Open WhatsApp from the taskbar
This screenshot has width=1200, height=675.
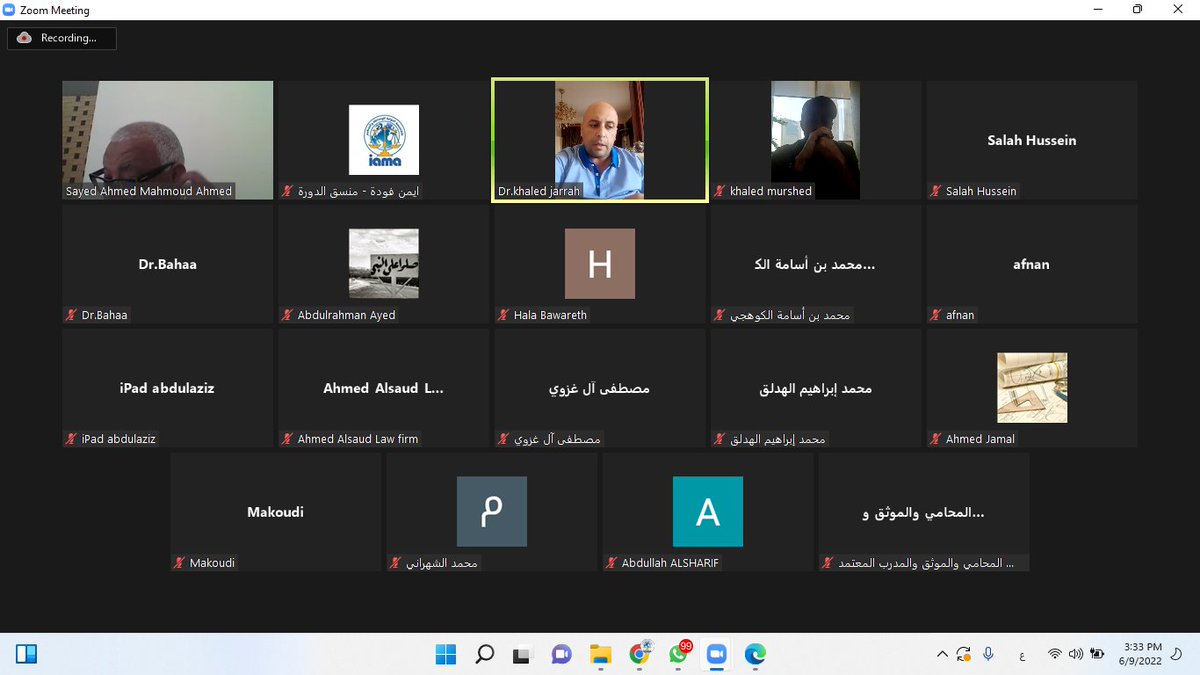678,654
